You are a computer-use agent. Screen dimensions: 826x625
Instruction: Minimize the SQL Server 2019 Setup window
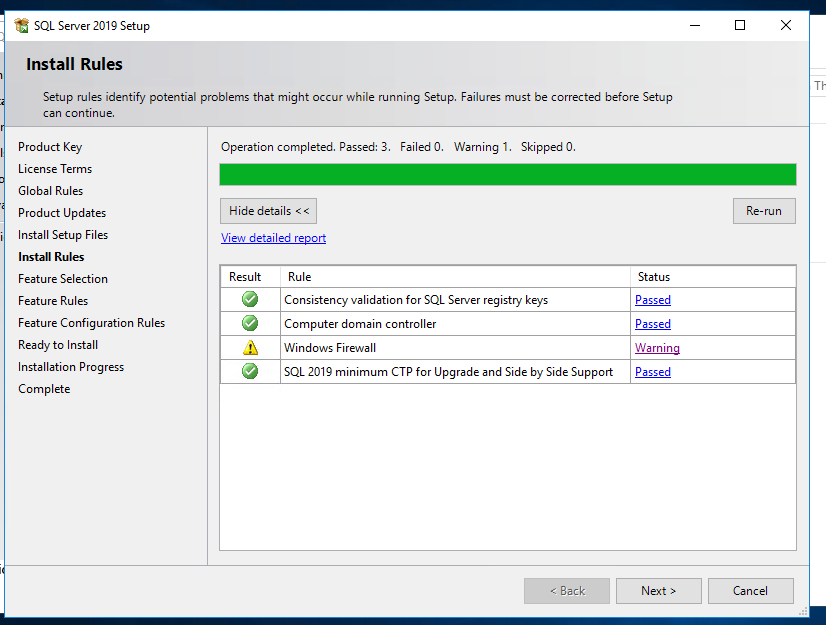tap(695, 25)
